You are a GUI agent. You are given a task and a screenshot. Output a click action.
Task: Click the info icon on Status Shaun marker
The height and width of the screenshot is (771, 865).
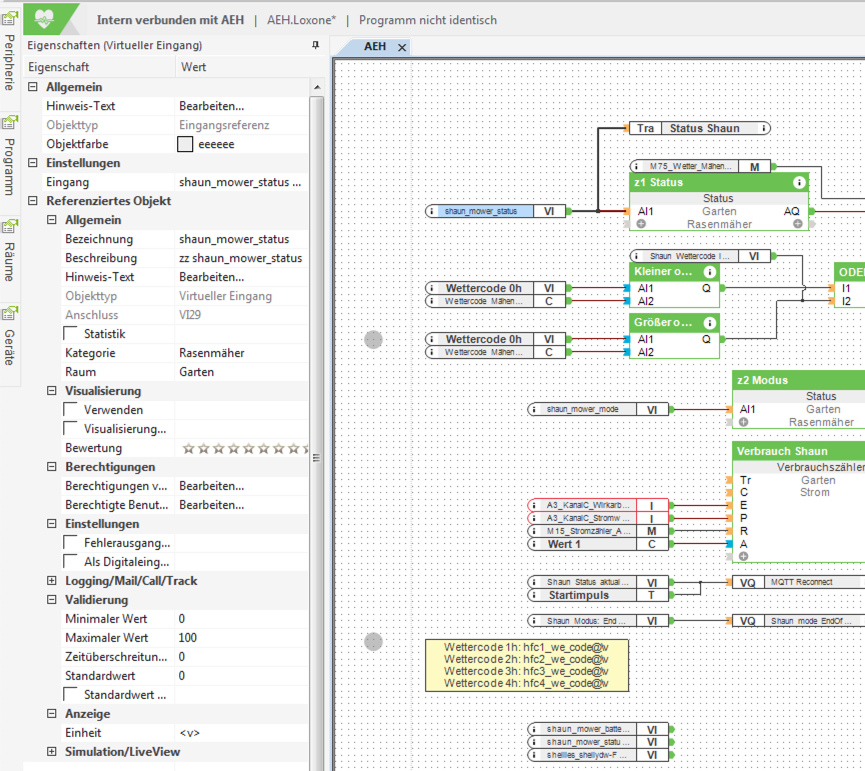point(763,128)
